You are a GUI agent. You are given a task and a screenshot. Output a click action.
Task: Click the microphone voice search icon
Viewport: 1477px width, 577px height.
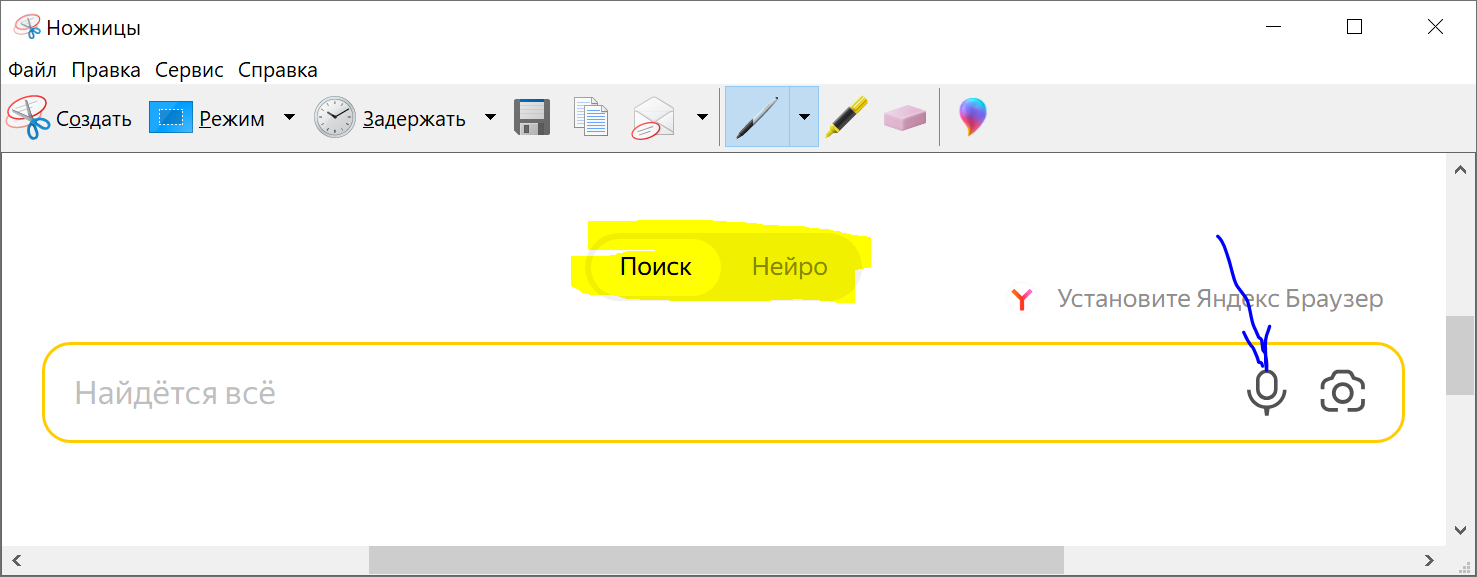pos(1266,392)
